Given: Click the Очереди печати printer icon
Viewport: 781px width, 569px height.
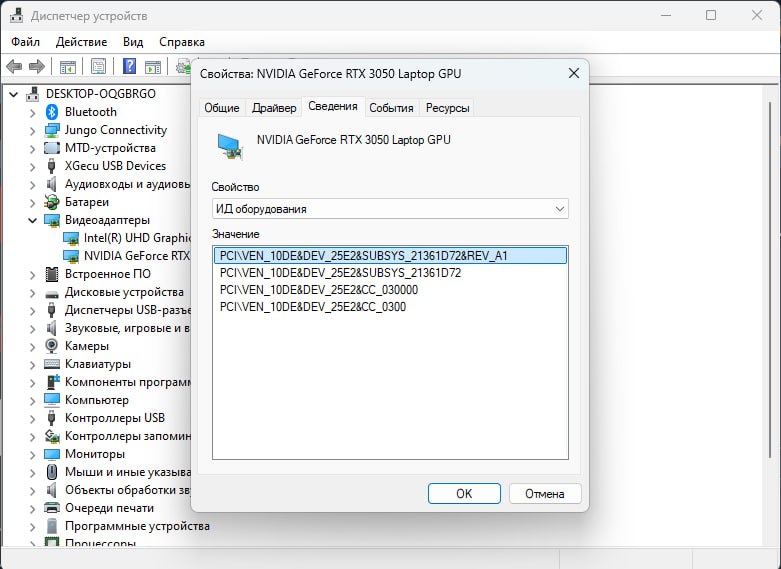Looking at the screenshot, I should (x=52, y=508).
